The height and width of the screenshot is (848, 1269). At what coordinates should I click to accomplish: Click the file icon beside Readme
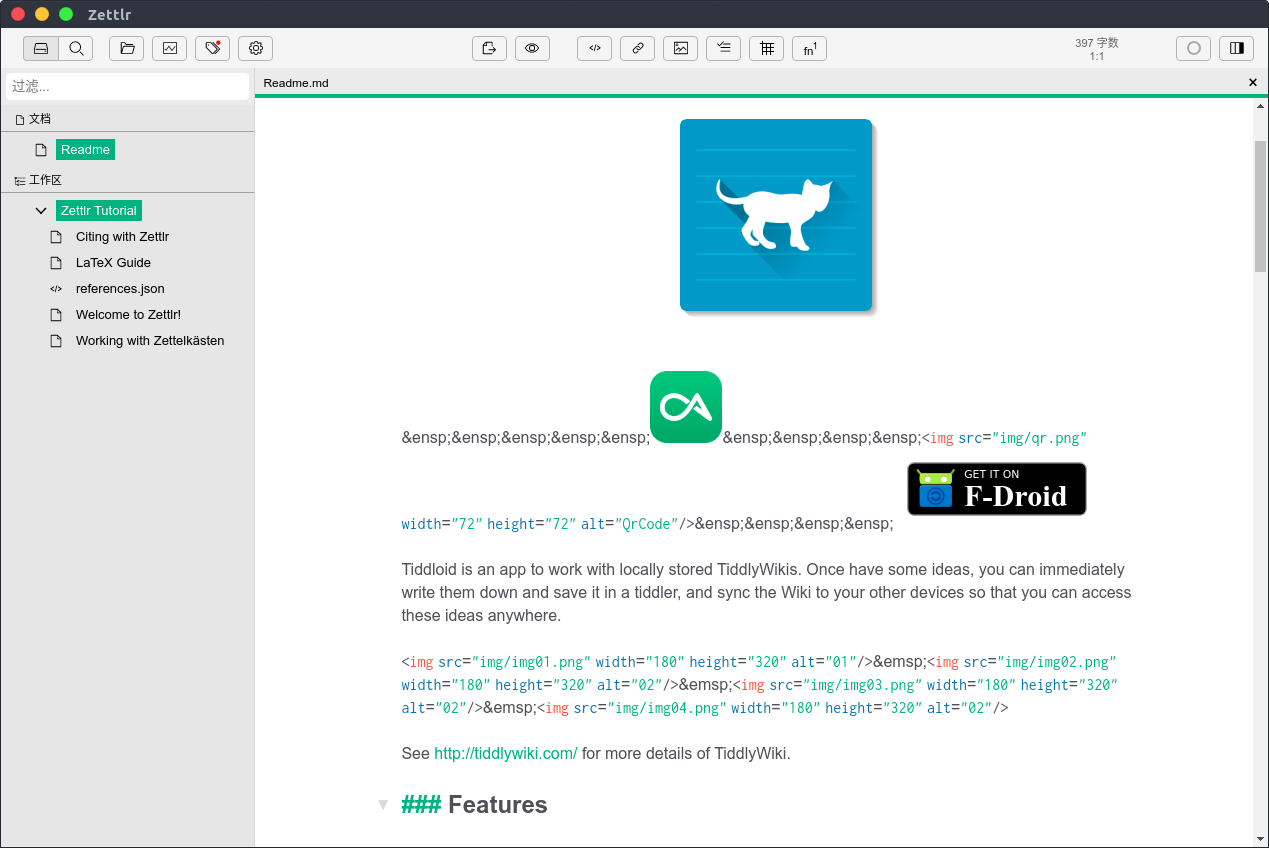[41, 150]
